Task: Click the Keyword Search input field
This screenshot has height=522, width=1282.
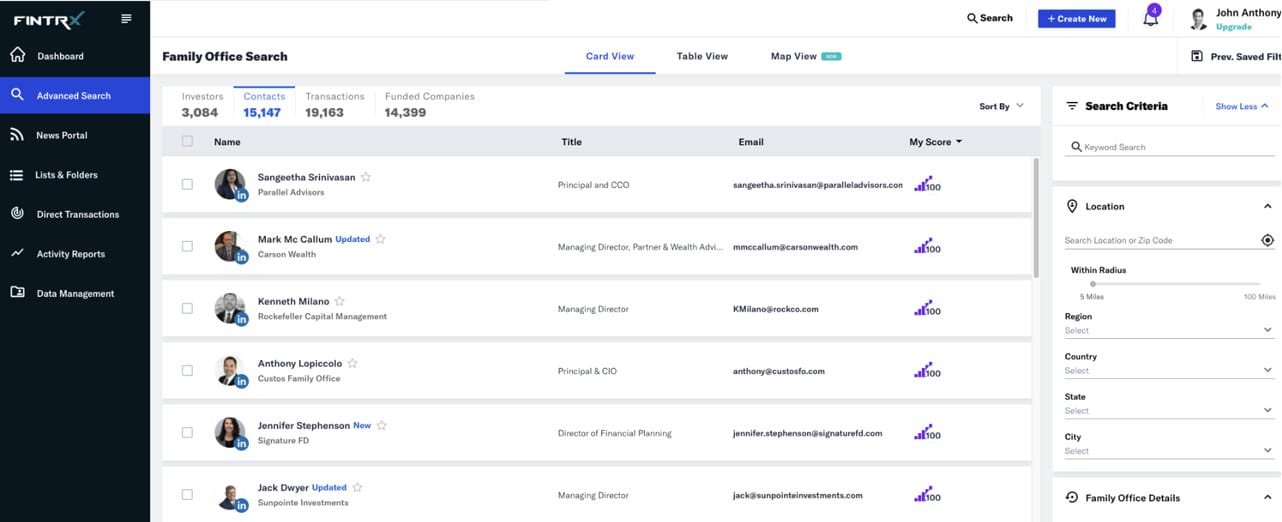Action: (1172, 147)
